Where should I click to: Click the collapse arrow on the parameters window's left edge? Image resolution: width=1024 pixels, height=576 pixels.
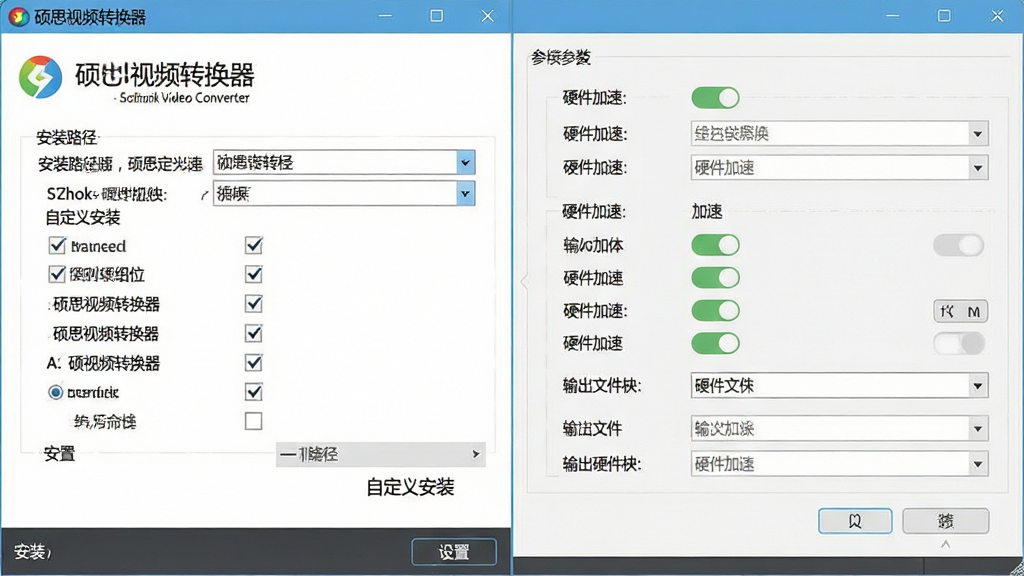click(x=524, y=281)
